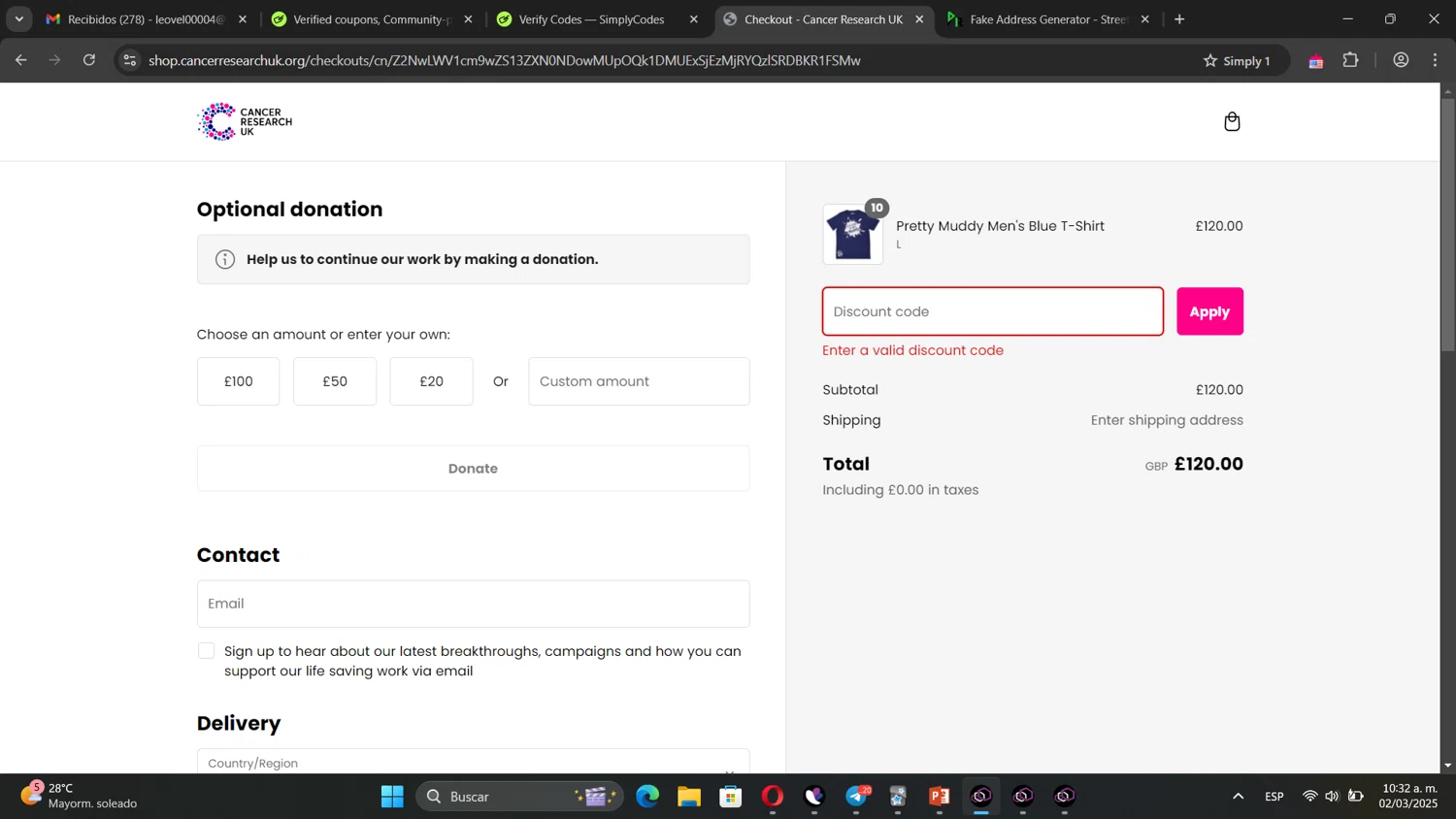Open the clock and date panel
The width and height of the screenshot is (1456, 819).
pos(1408,796)
